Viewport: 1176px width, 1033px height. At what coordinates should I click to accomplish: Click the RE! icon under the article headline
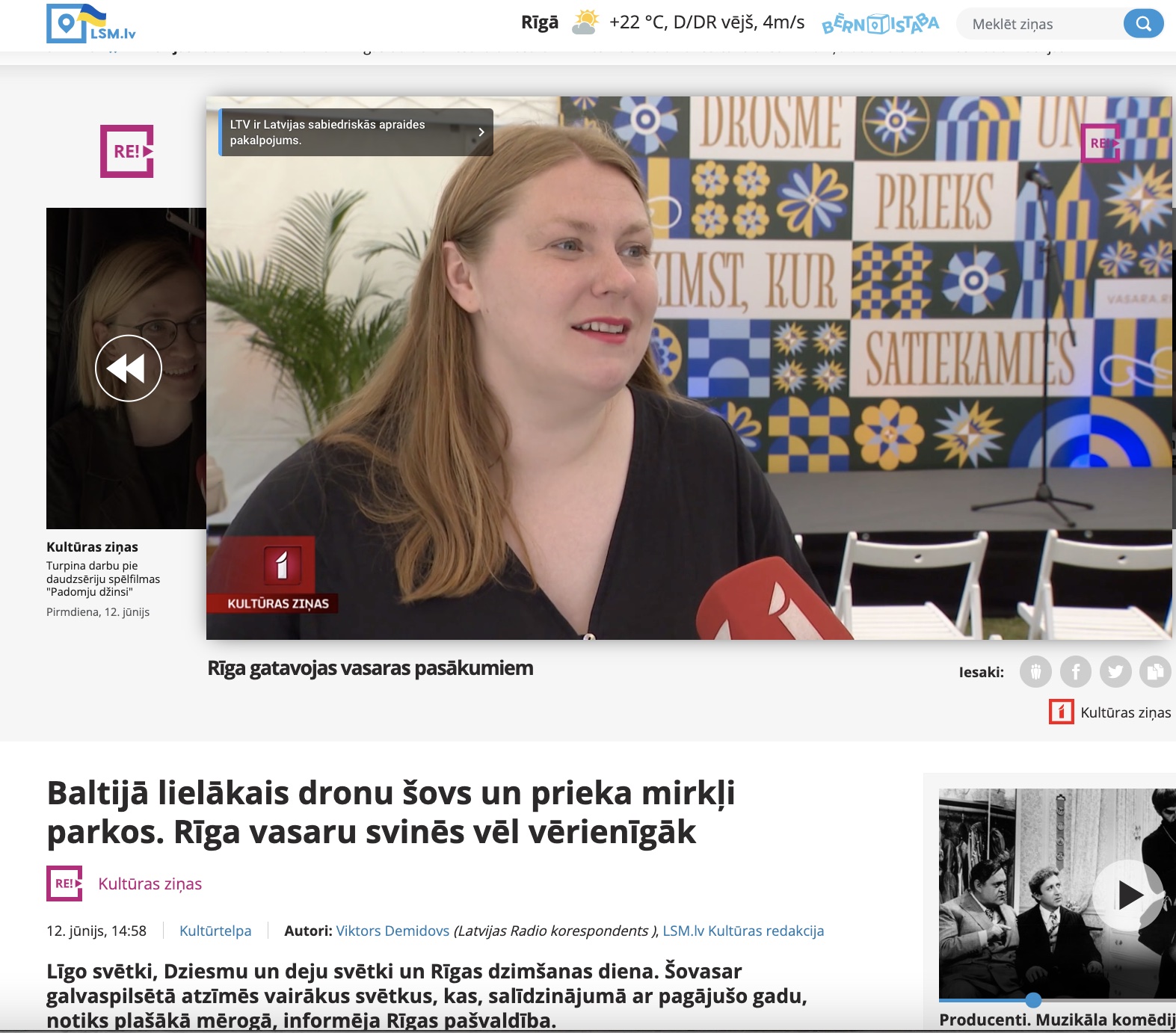pos(64,884)
